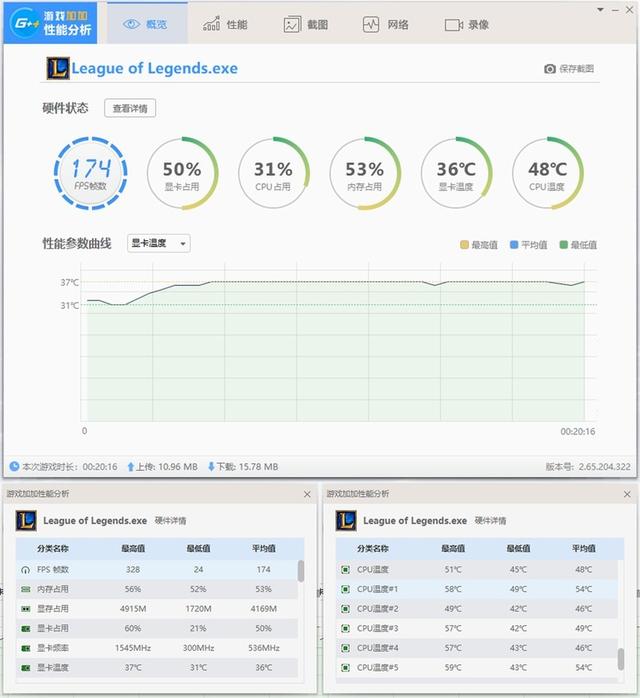The width and height of the screenshot is (640, 698).
Task: Click the League icon in right details window
Action: 346,520
